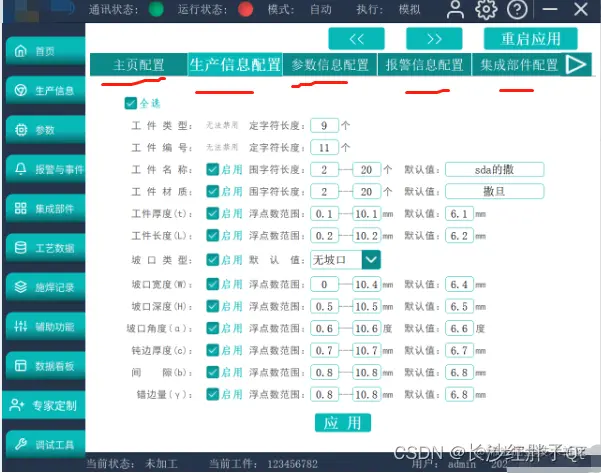
Task: Toggle 启用 for 坡口宽度(W)
Action: click(x=212, y=284)
